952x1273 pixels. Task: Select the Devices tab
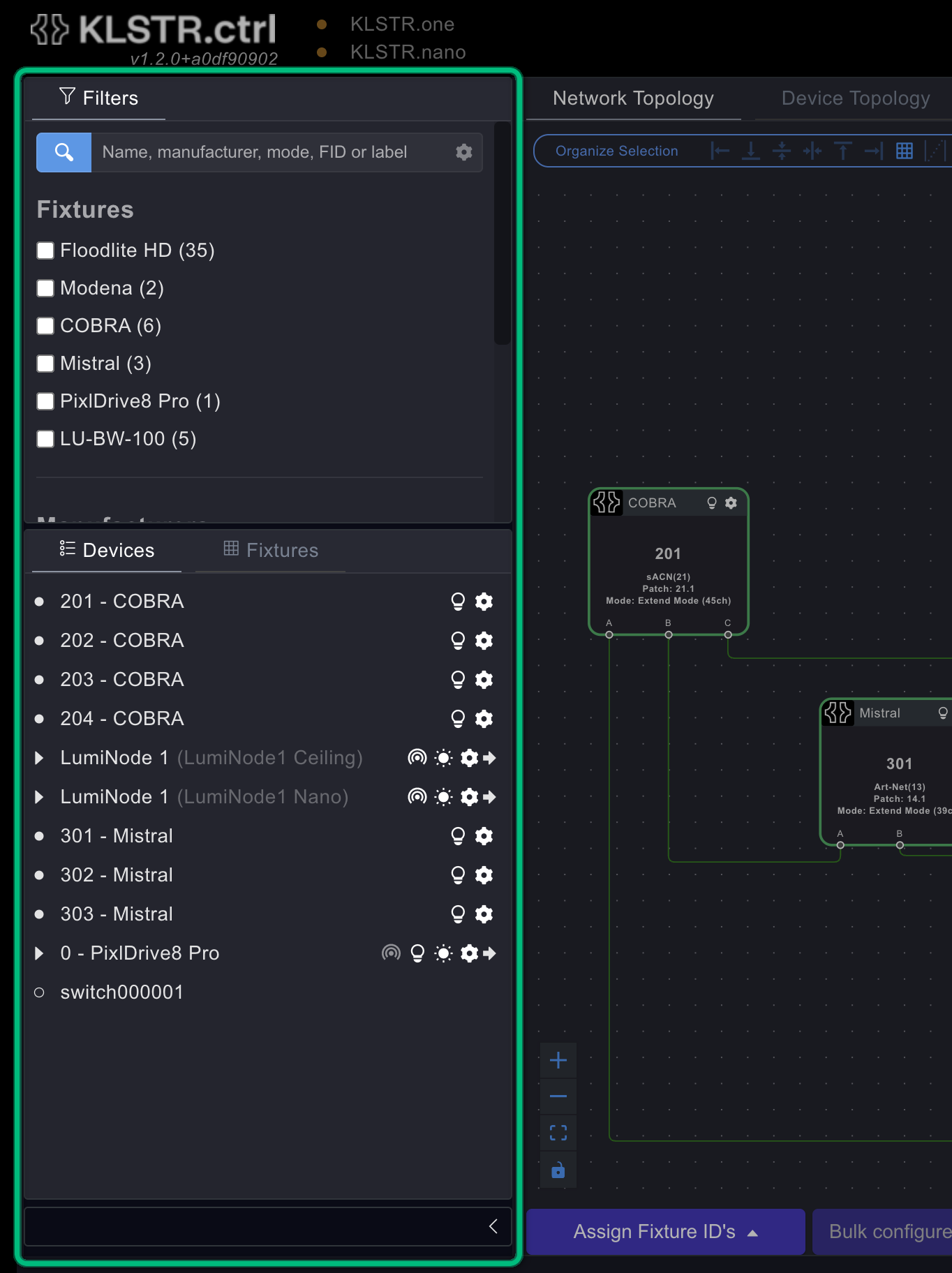coord(107,551)
